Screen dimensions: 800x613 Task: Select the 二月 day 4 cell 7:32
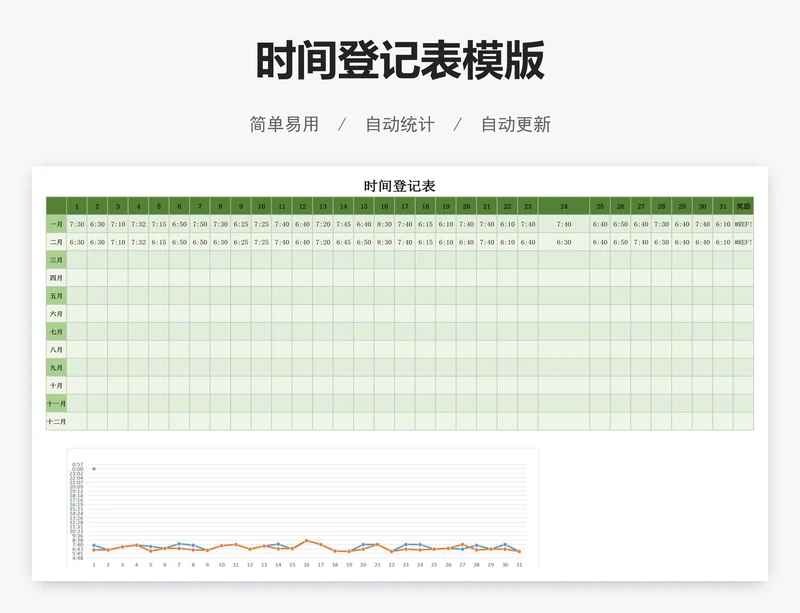tap(138, 242)
